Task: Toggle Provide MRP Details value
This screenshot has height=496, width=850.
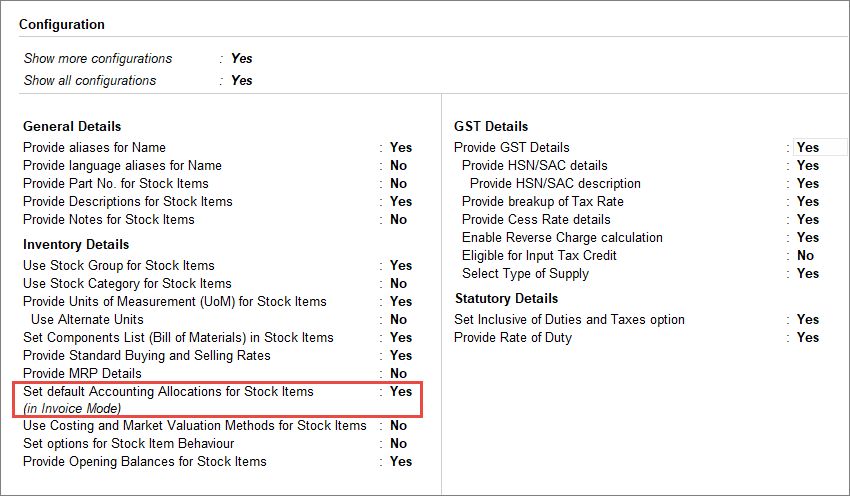Action: tap(398, 373)
